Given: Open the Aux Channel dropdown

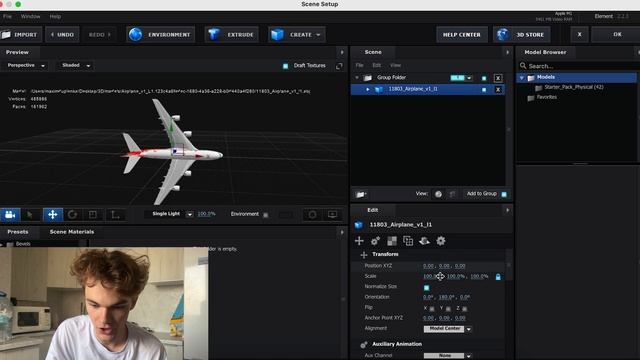Looking at the screenshot, I should [x=448, y=356].
